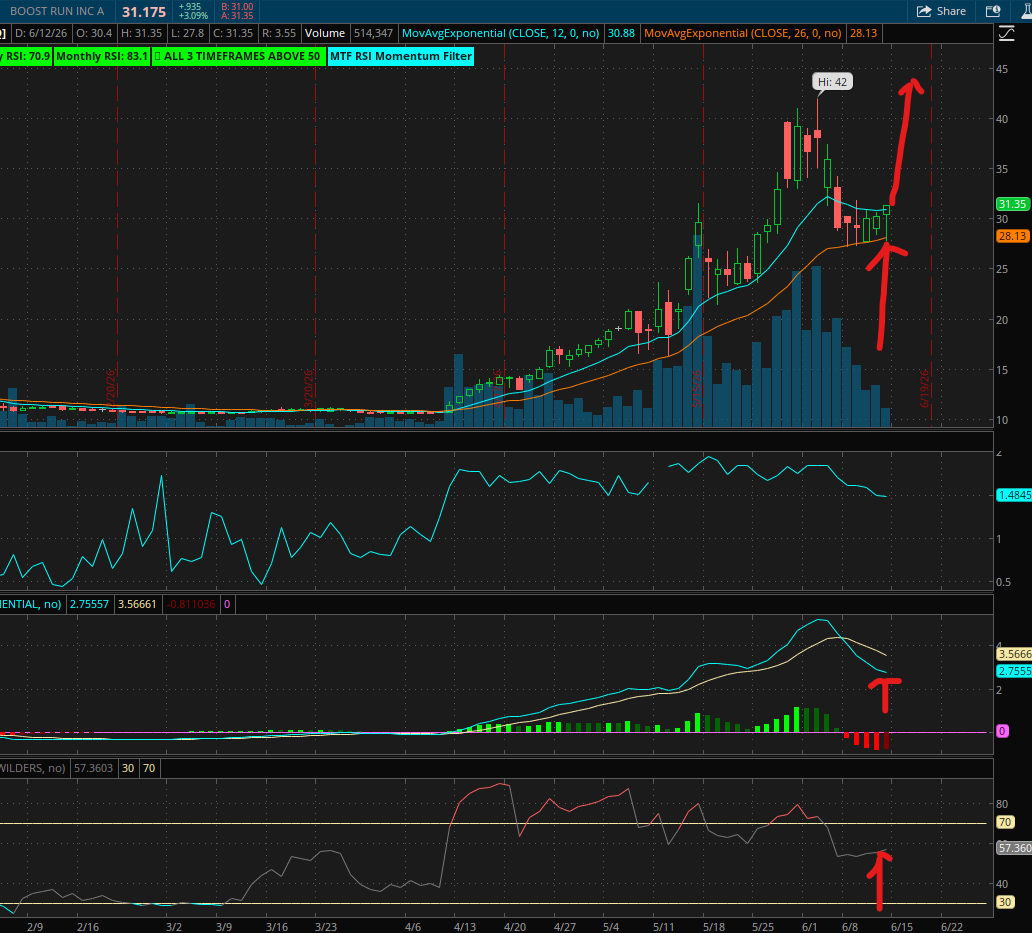1032x933 pixels.
Task: Click the last price 31.175
Action: click(x=144, y=12)
